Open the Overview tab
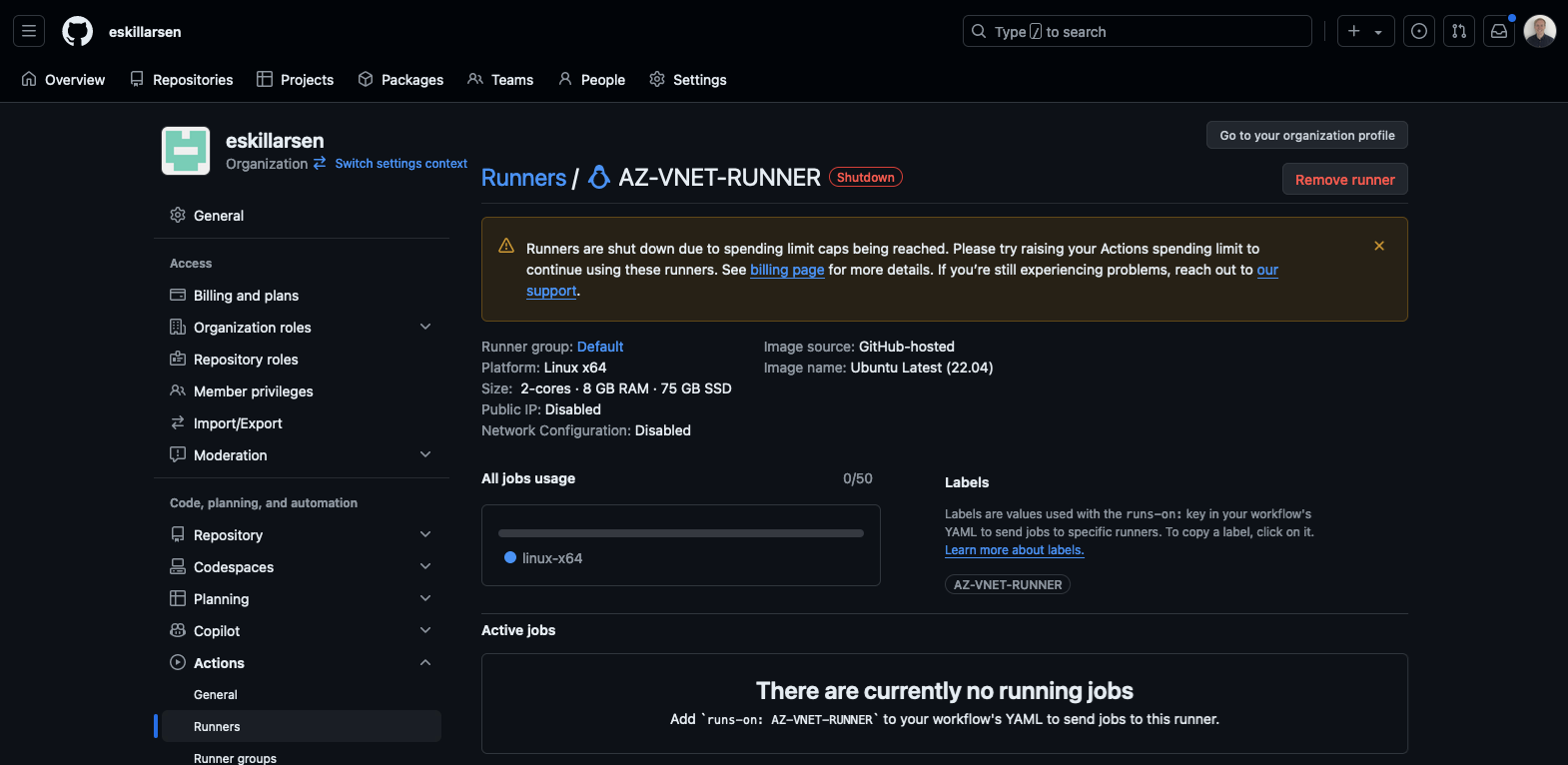Screen dimensions: 1568x765 point(63,80)
